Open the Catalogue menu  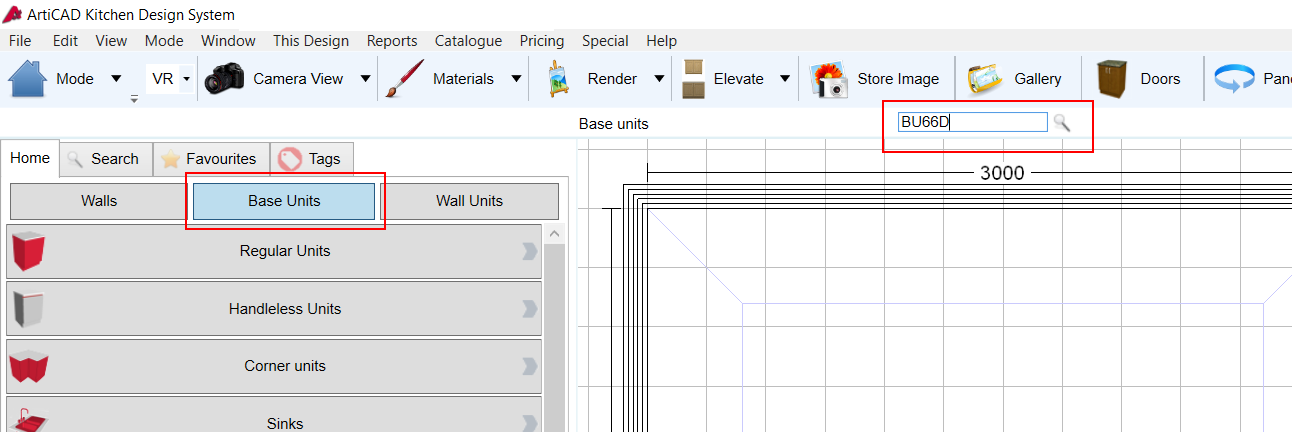point(468,41)
